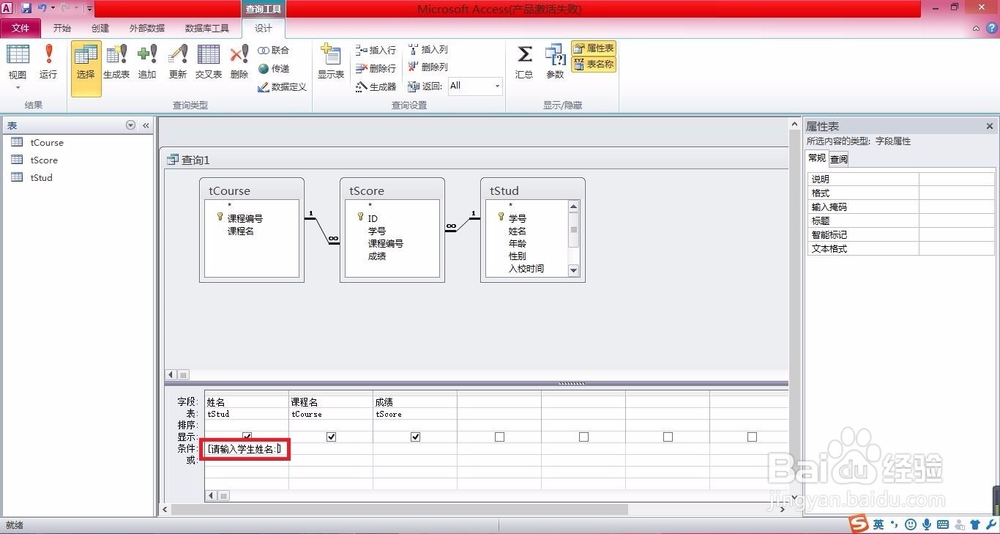Toggle the 汇总 totals row
Screen dimensions: 1000x534
[524, 62]
